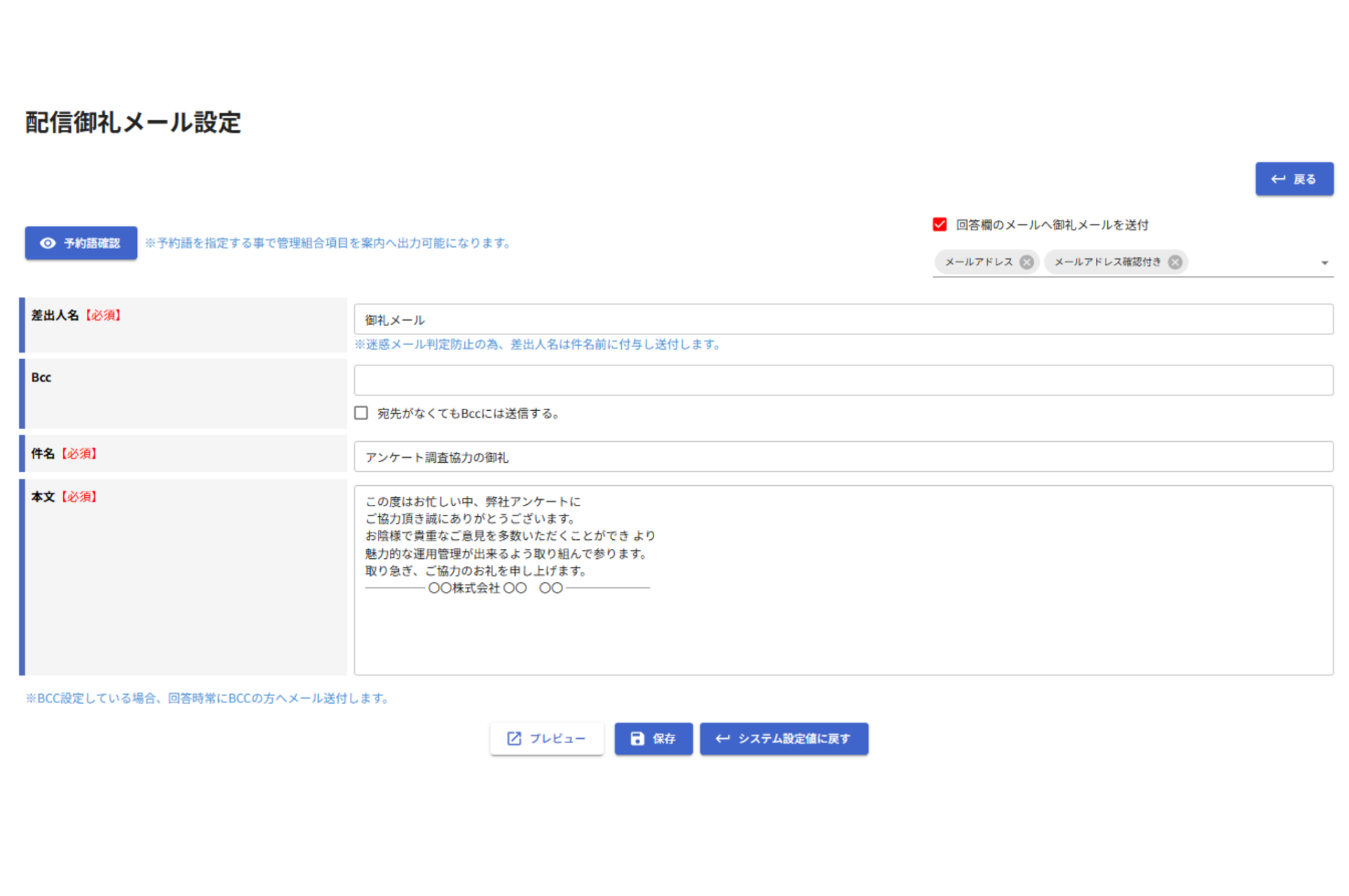Click the 件名 required label
The image size is (1349, 896).
(64, 454)
